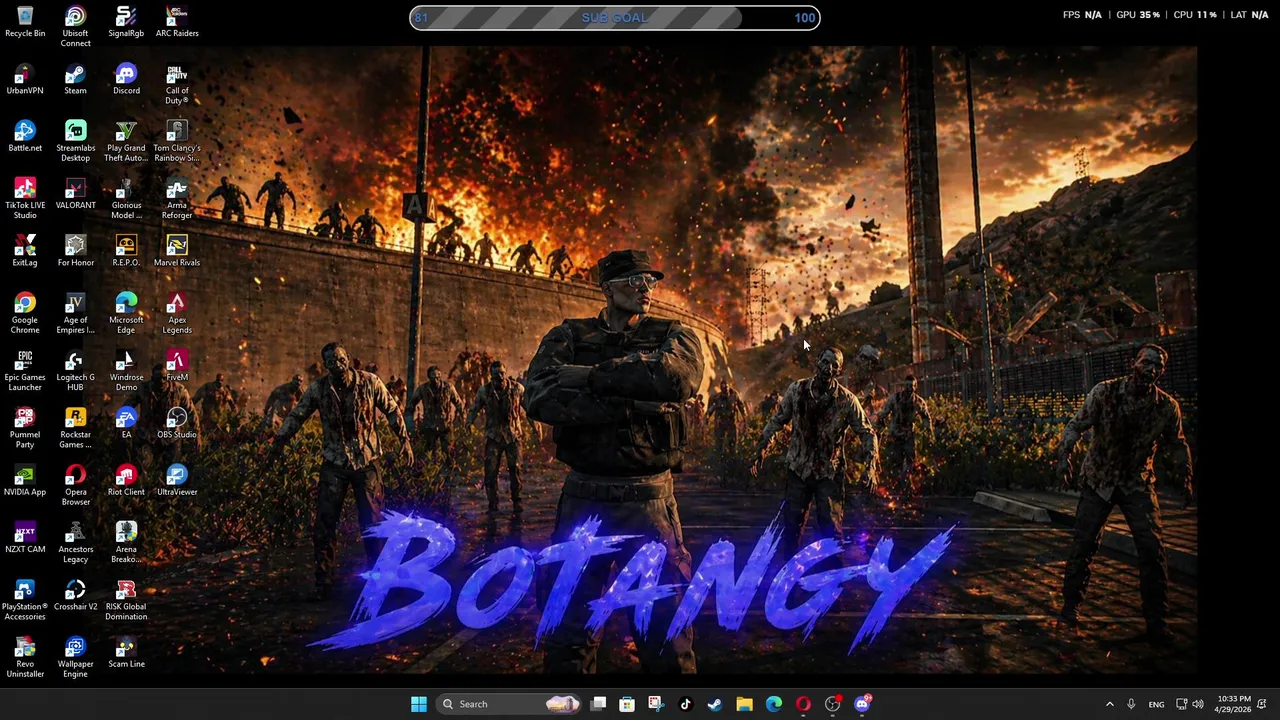Viewport: 1280px width, 720px height.
Task: Select the Call of Duty shortcut
Action: (x=177, y=84)
